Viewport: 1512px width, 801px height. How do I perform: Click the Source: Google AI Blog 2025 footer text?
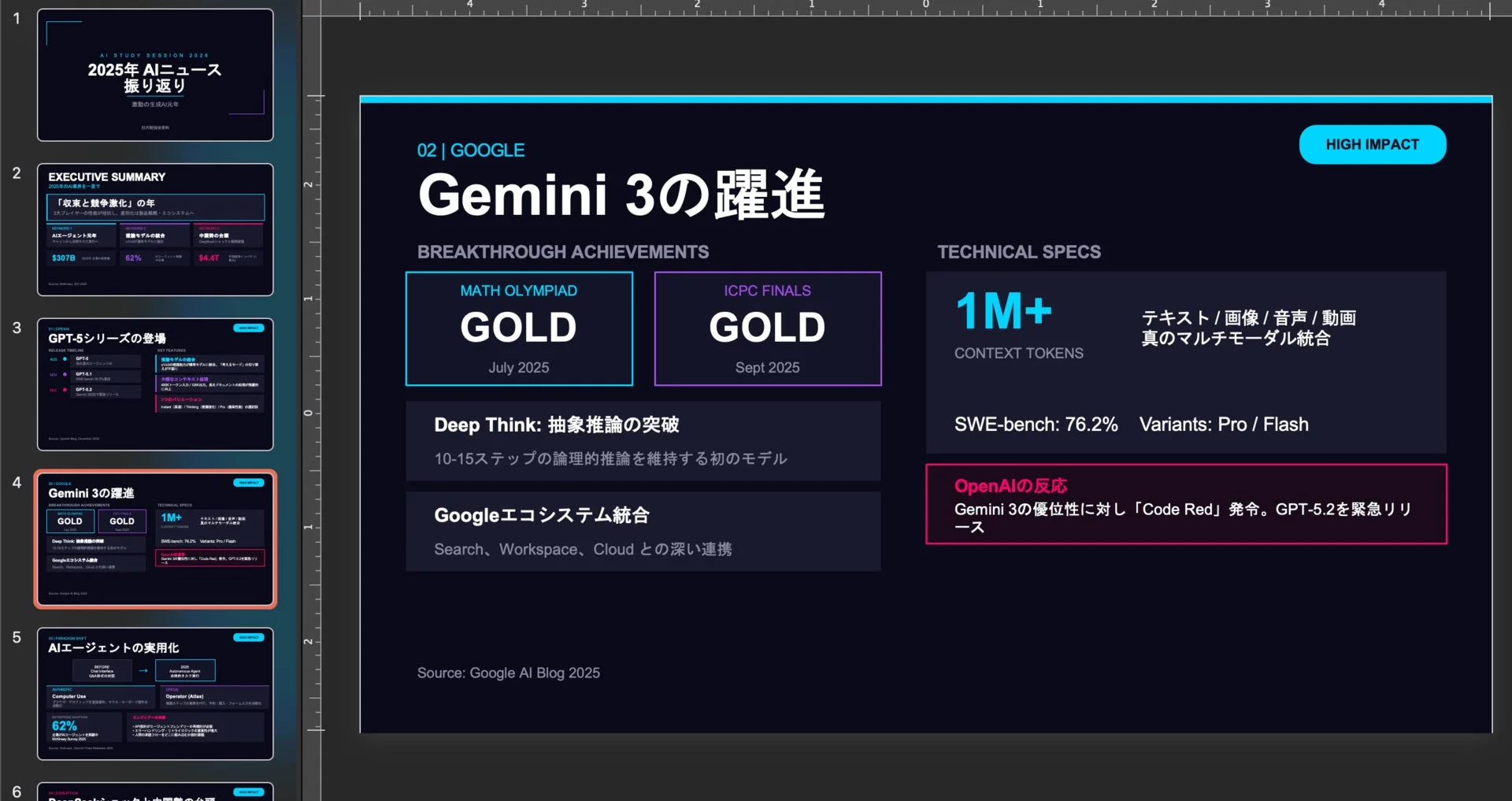tap(508, 673)
